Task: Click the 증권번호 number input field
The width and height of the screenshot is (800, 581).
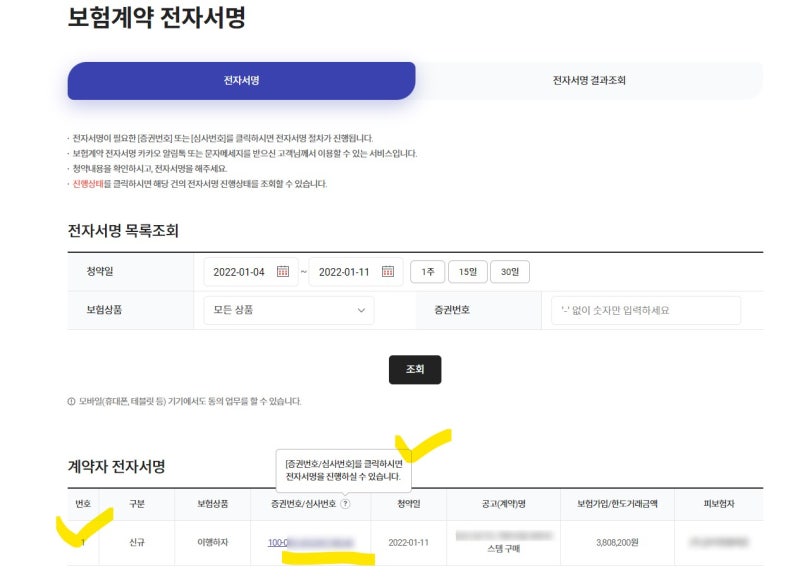Action: point(646,310)
